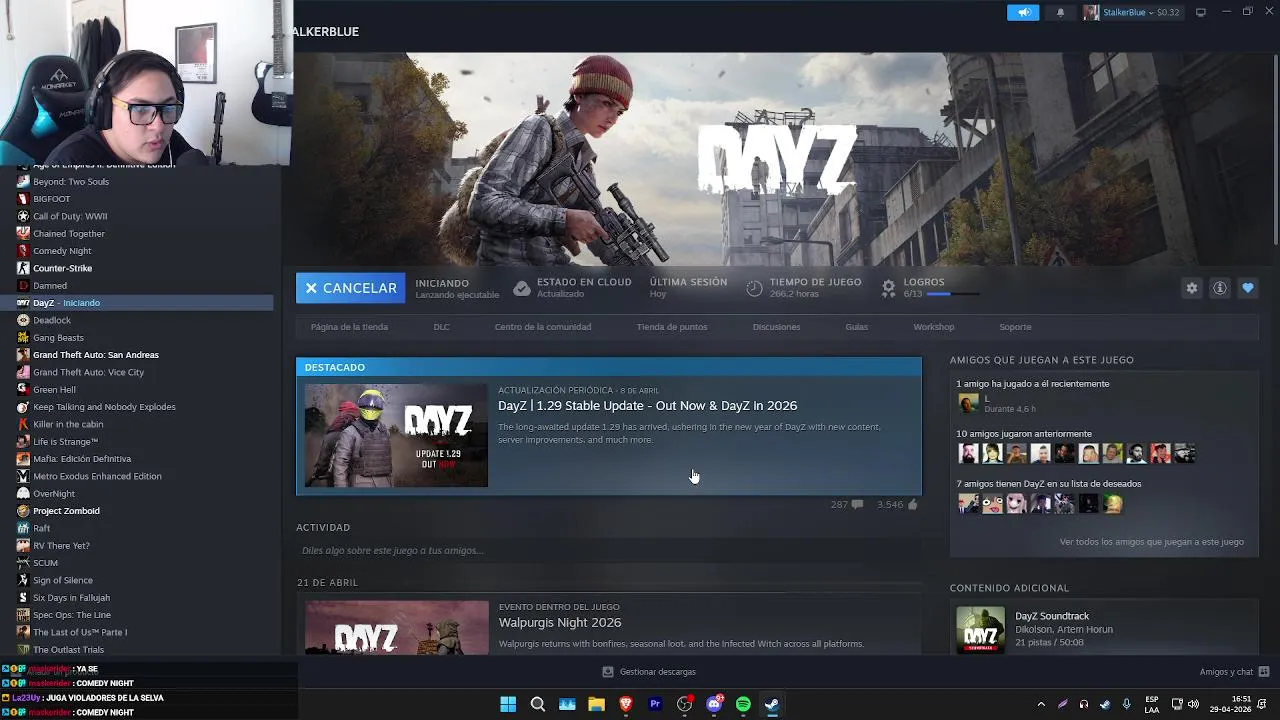Click the achievements progress bar

tap(953, 294)
